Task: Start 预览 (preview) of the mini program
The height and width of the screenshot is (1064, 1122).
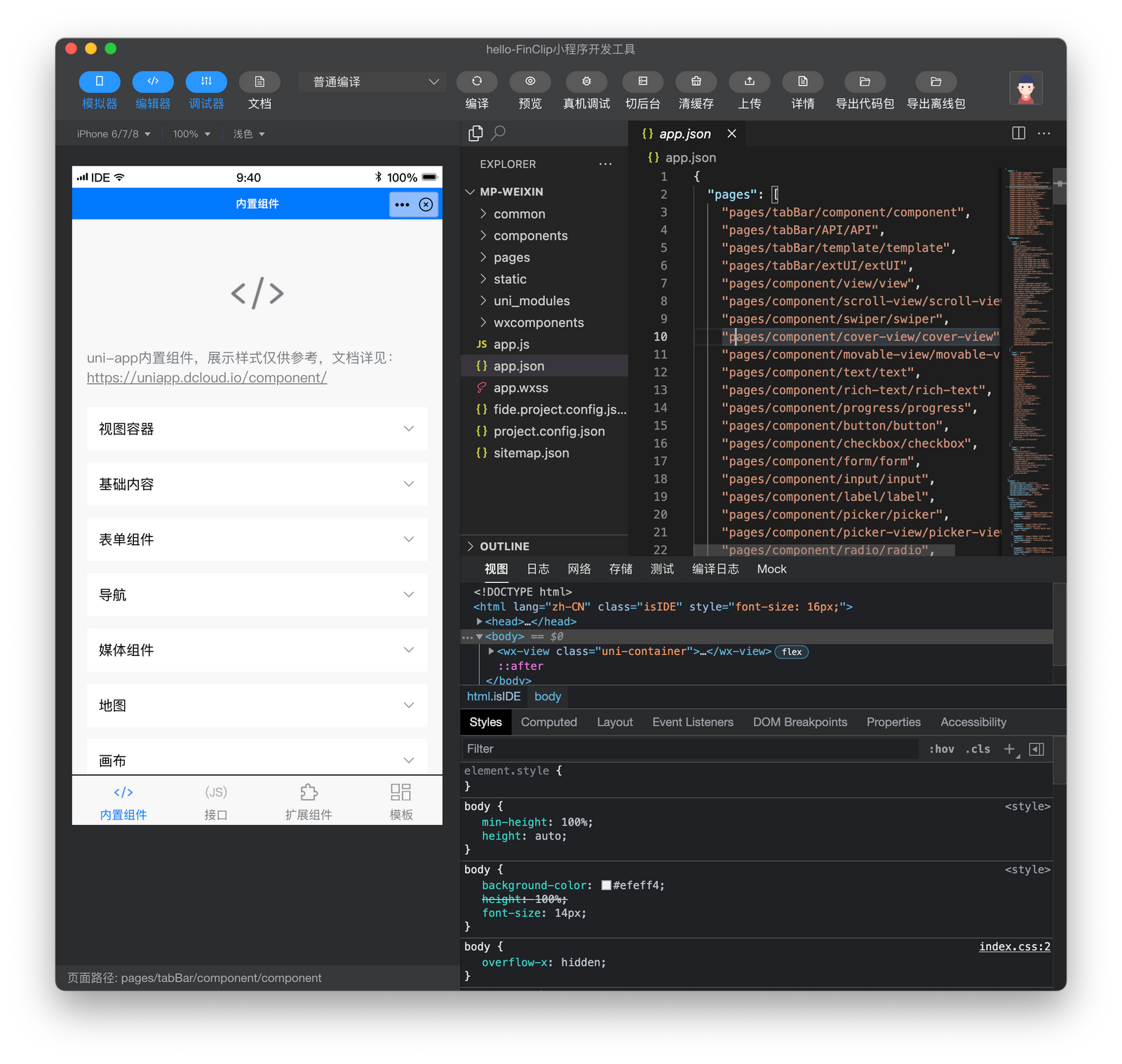Action: click(x=529, y=90)
